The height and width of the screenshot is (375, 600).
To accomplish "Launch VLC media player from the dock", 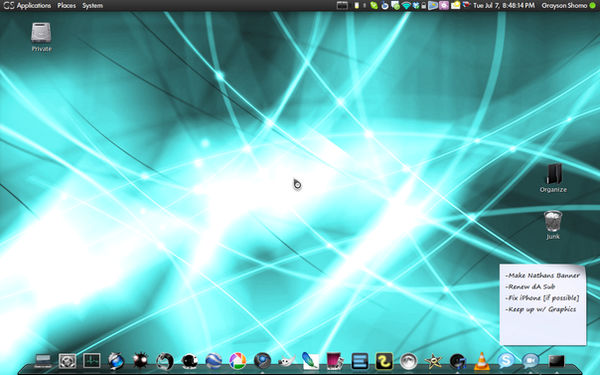I will [481, 361].
